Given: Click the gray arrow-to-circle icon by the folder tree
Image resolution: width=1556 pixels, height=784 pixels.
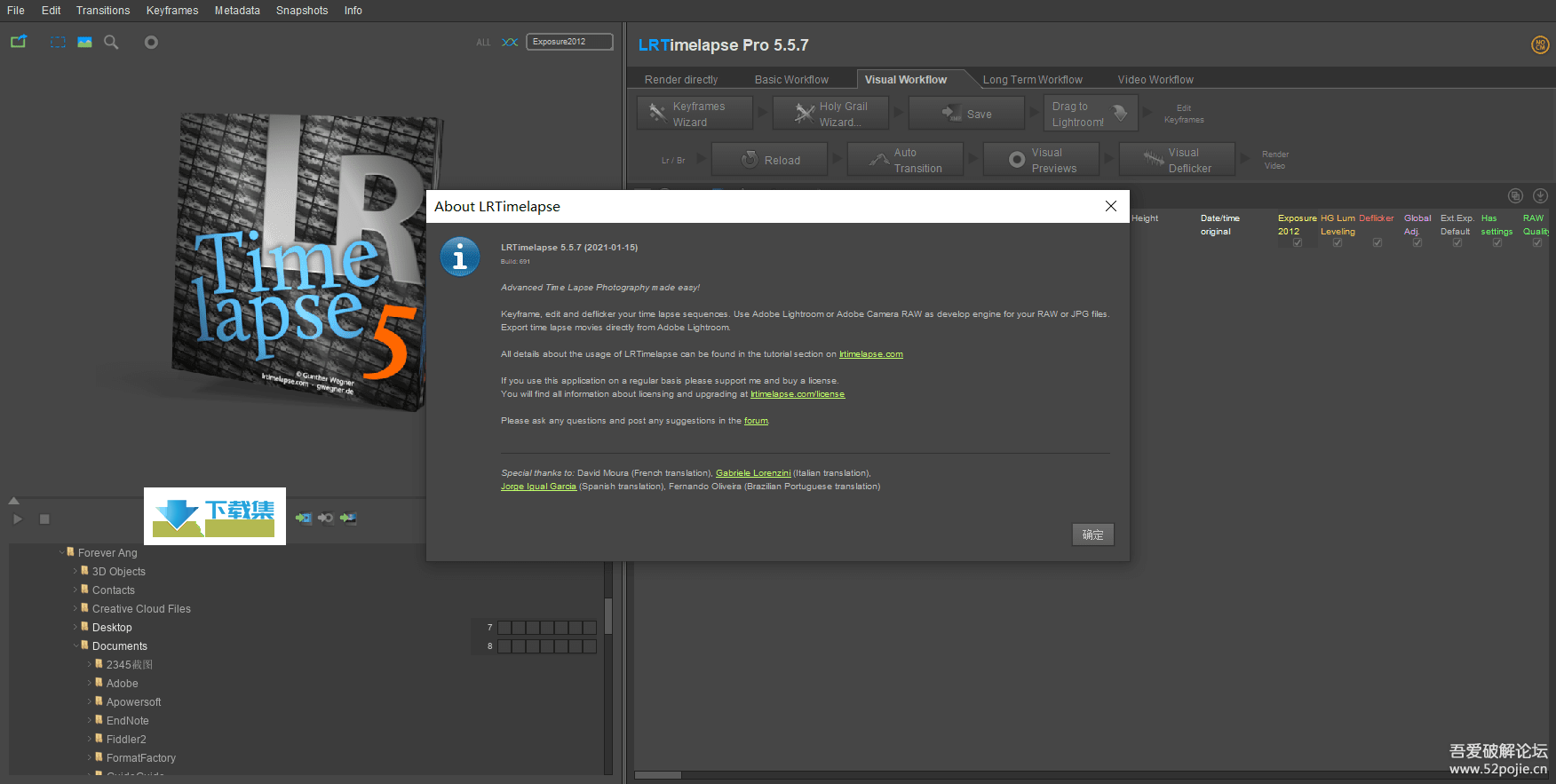Looking at the screenshot, I should (326, 518).
